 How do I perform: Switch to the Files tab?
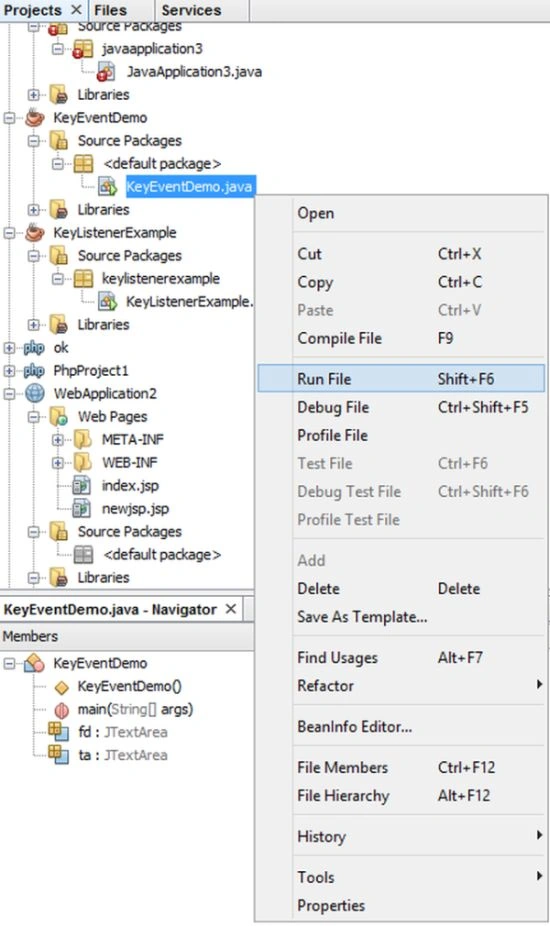110,10
